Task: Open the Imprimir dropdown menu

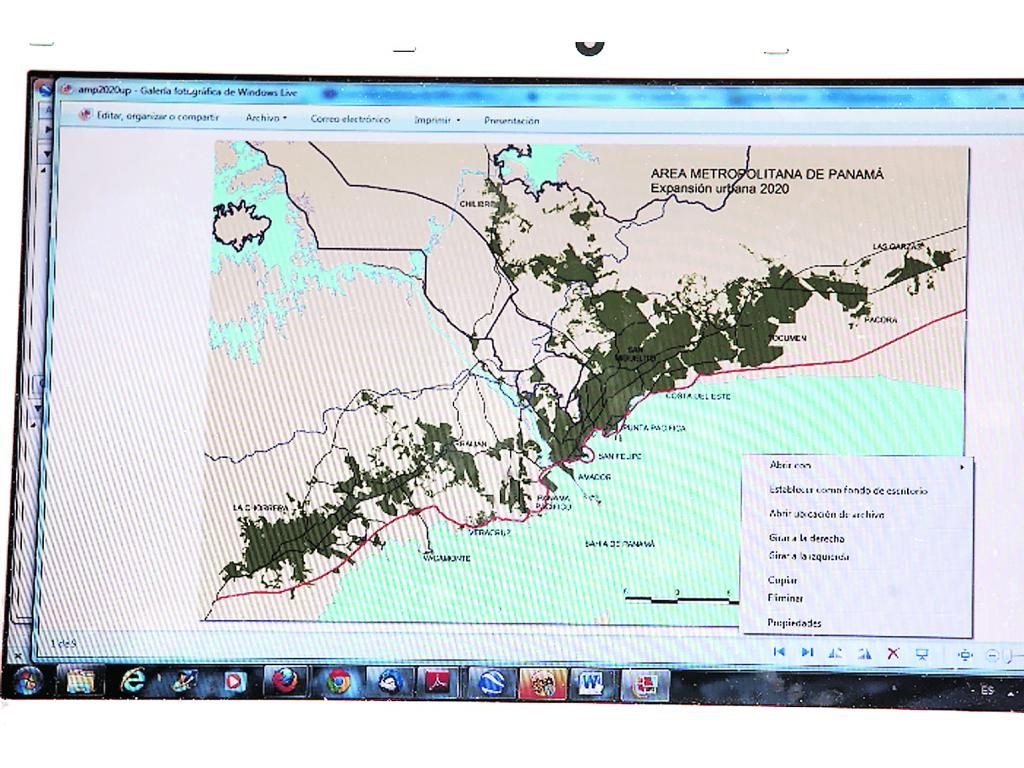Action: pos(437,120)
